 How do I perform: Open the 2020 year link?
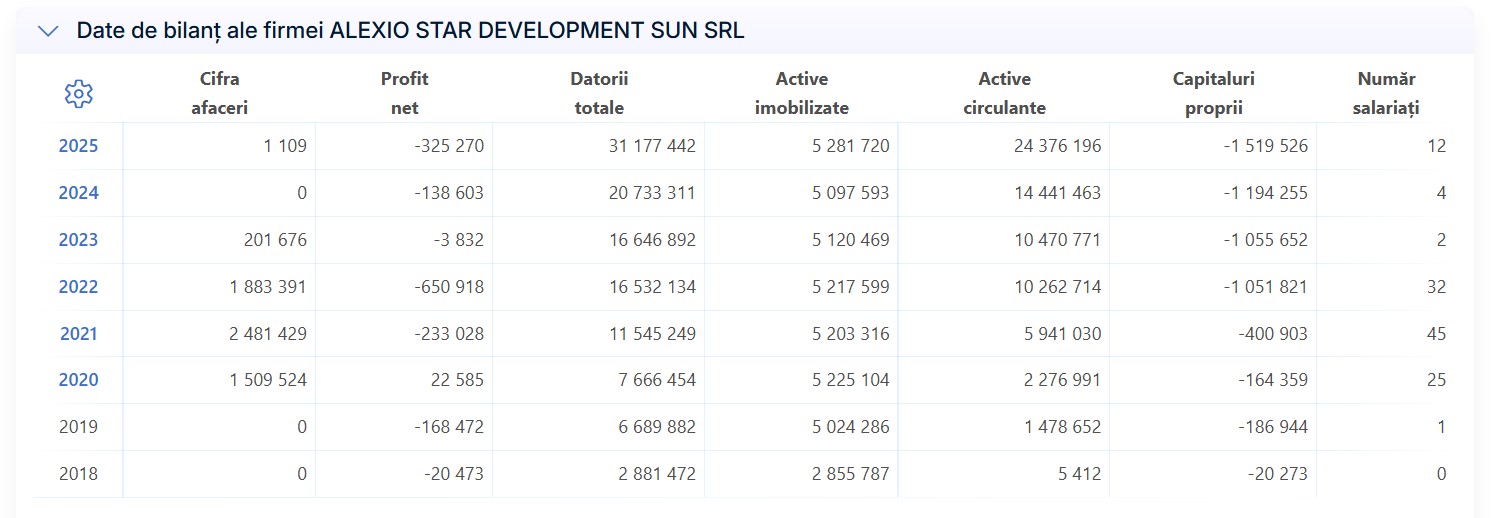coord(78,380)
